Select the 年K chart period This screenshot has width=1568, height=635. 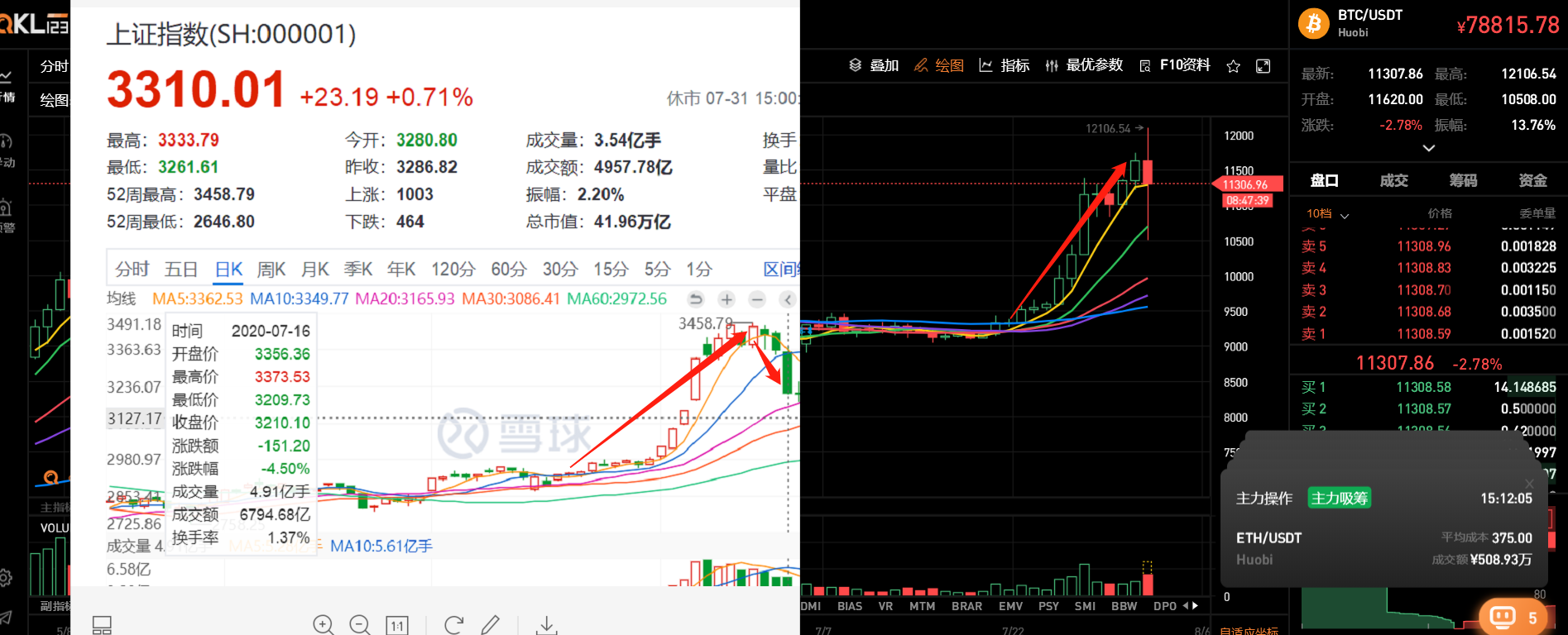click(x=401, y=270)
